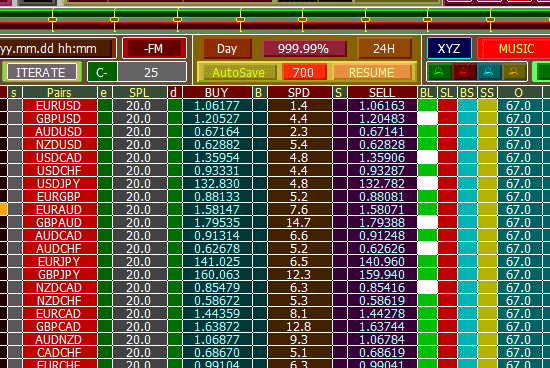Toggle the 'B' cell in NZDUSD row
The image size is (550, 368).
tap(260, 144)
